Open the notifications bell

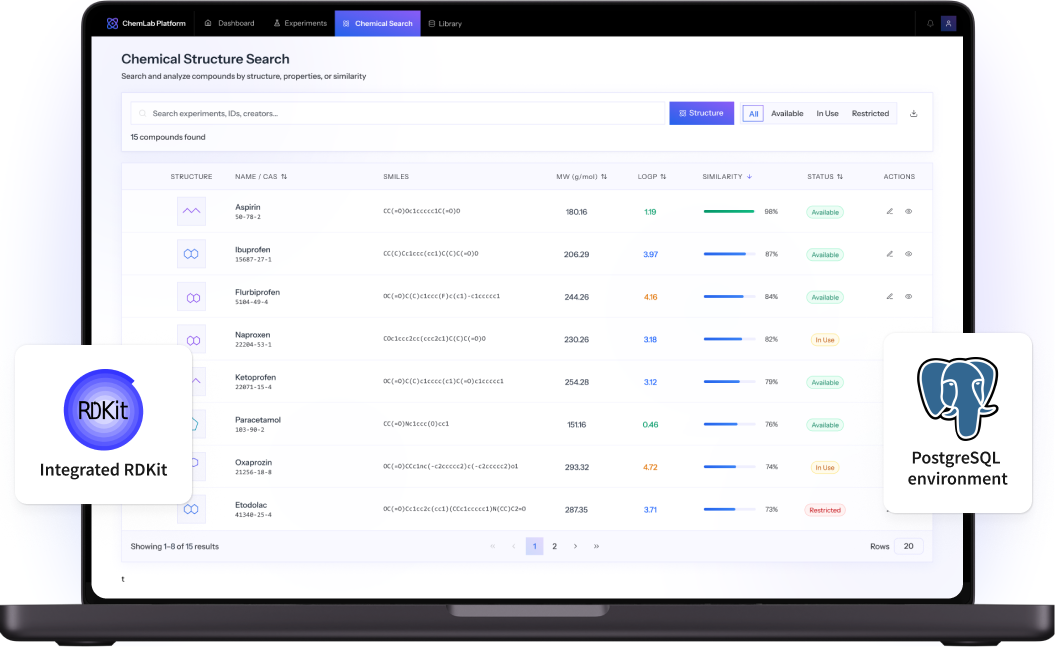930,24
